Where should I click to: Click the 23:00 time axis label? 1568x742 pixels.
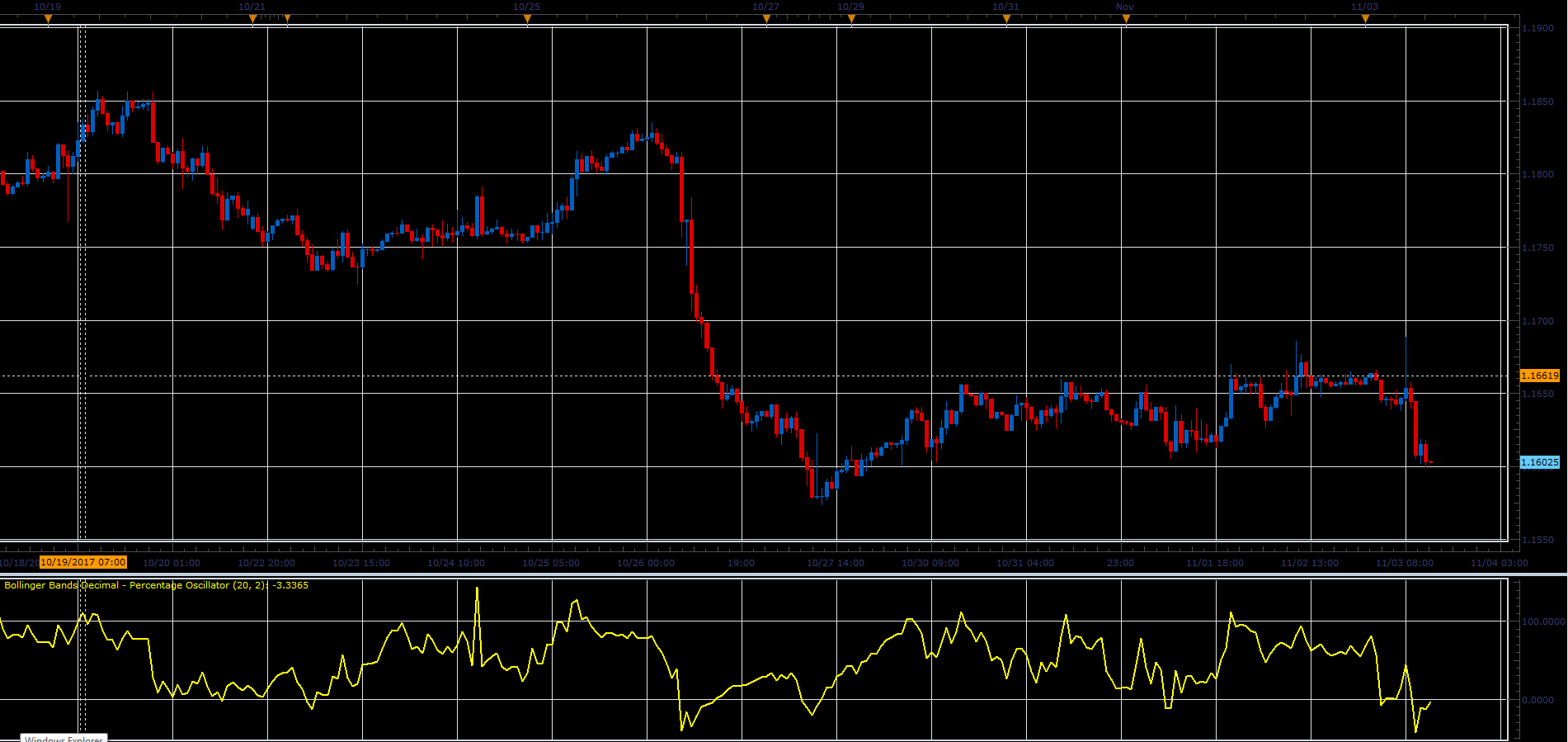click(1120, 563)
